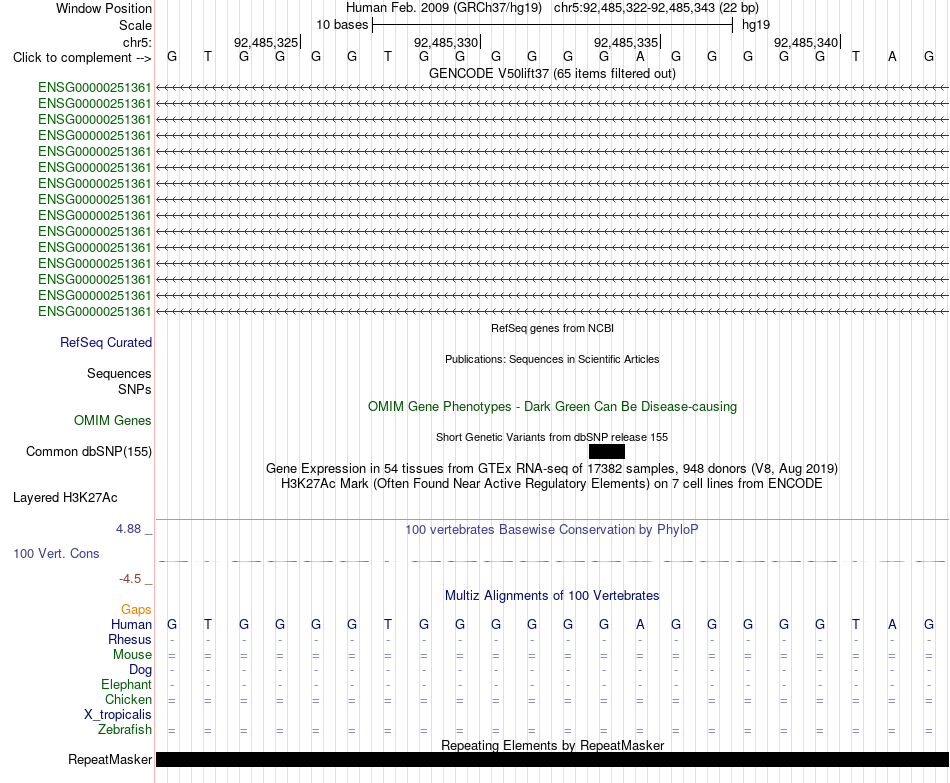Screen dimensions: 950x783
Task: Click the OMIM Gene Phenotypes track title
Action: click(x=552, y=407)
